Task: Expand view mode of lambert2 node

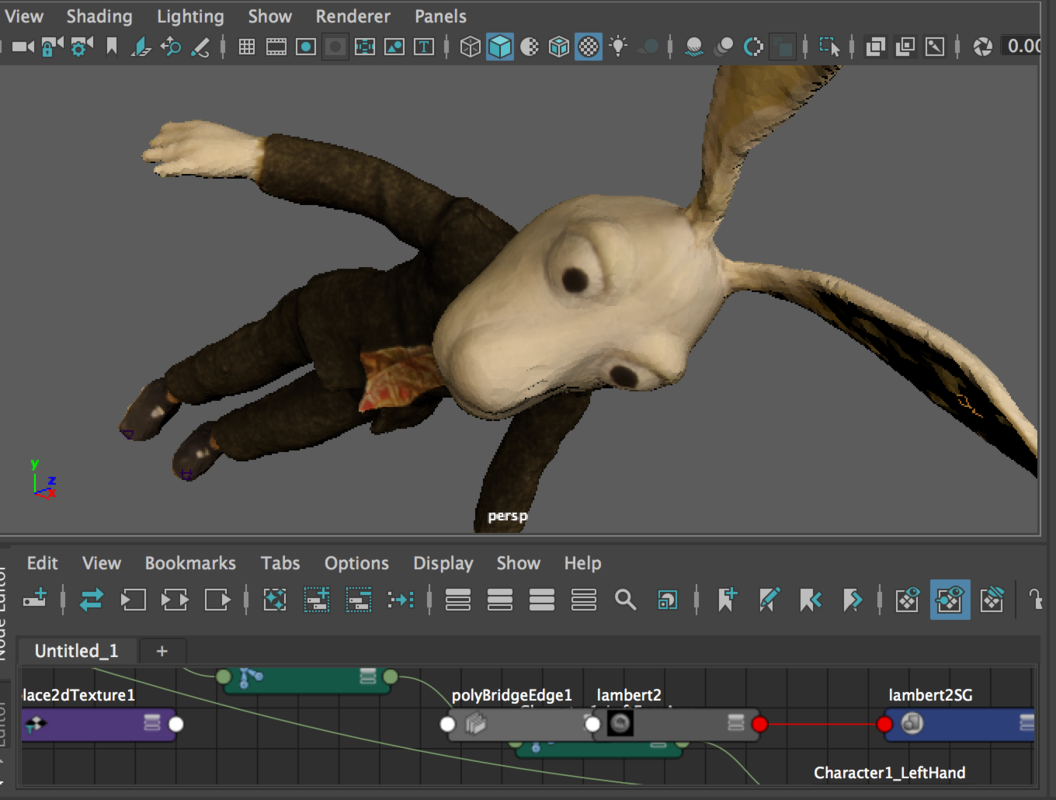Action: point(736,723)
